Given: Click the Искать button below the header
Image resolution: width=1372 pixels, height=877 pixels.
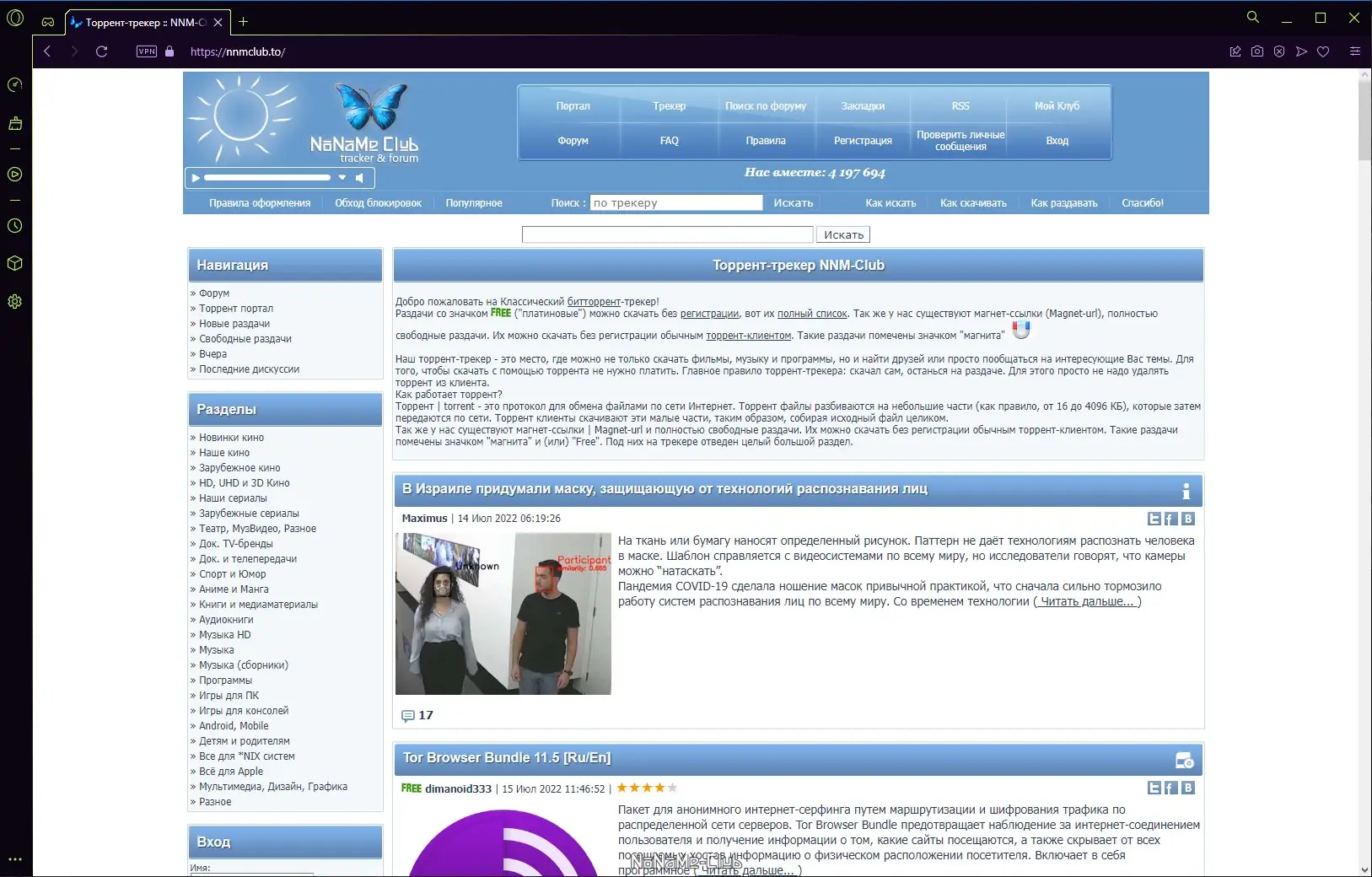Looking at the screenshot, I should coord(843,234).
